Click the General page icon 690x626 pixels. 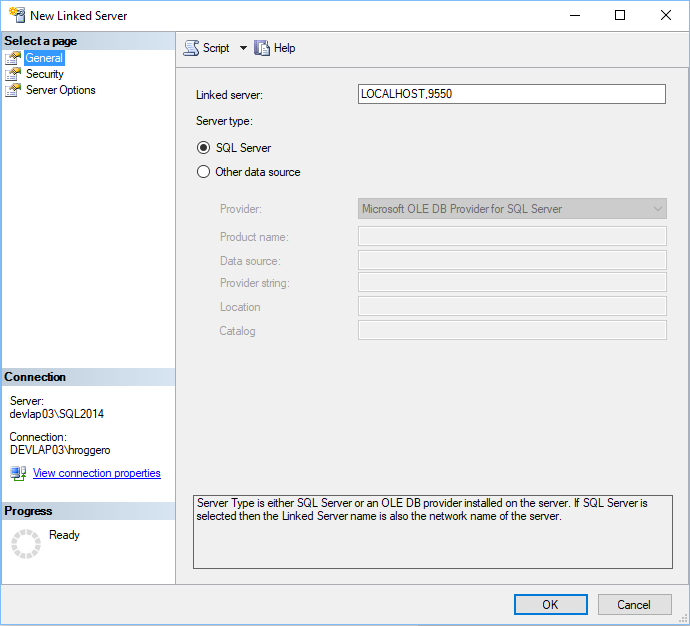[13, 58]
